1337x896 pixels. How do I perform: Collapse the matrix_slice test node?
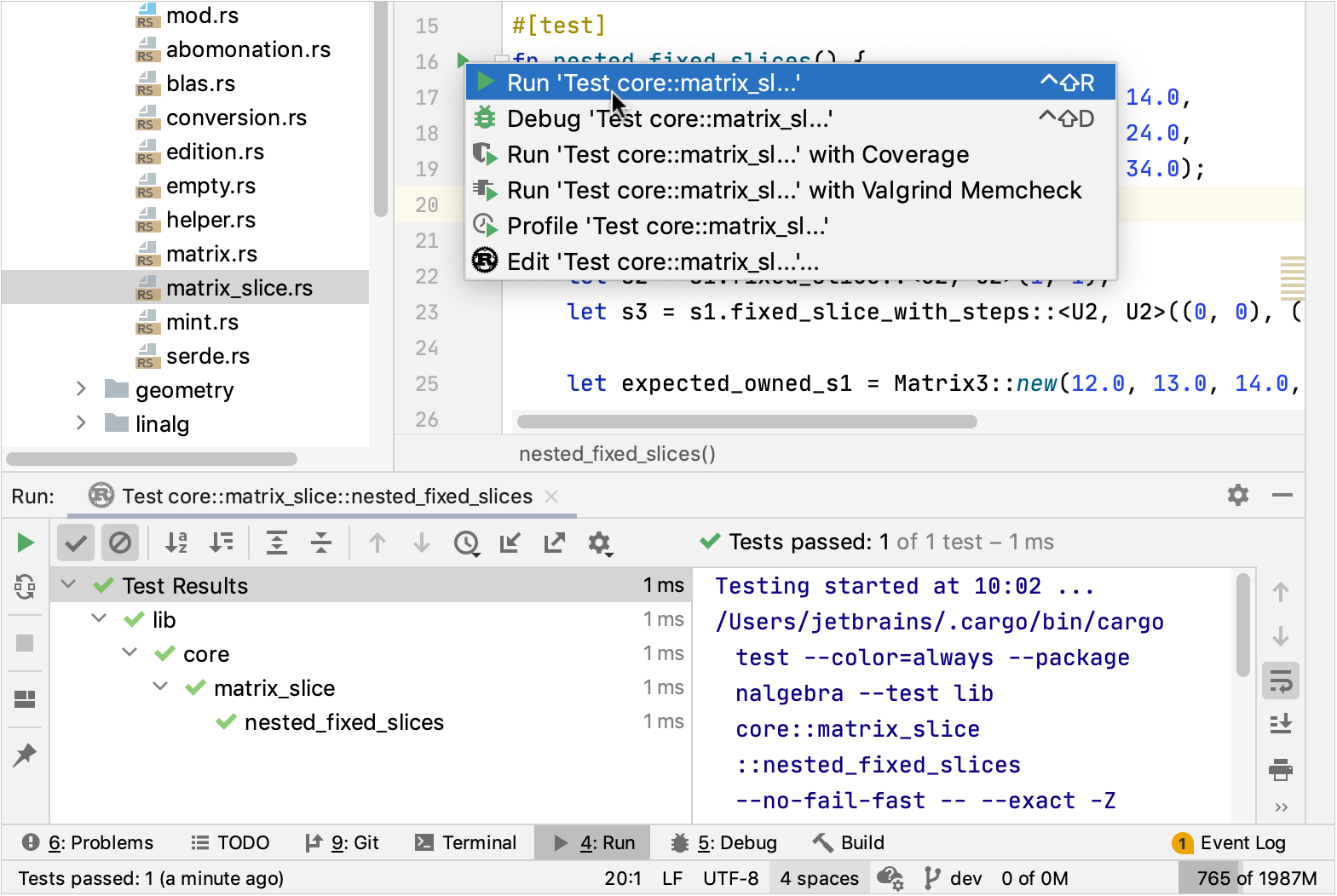pyautogui.click(x=160, y=686)
